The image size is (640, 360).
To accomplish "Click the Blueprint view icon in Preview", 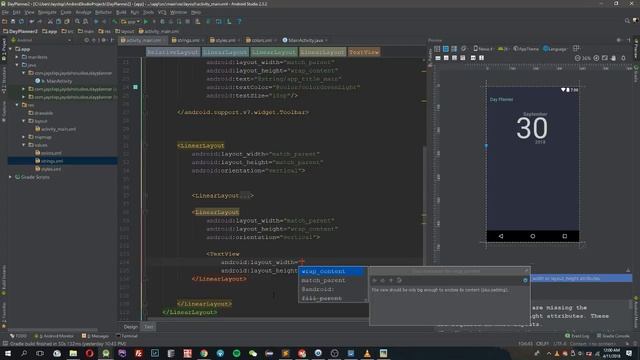I will pyautogui.click(x=446, y=49).
